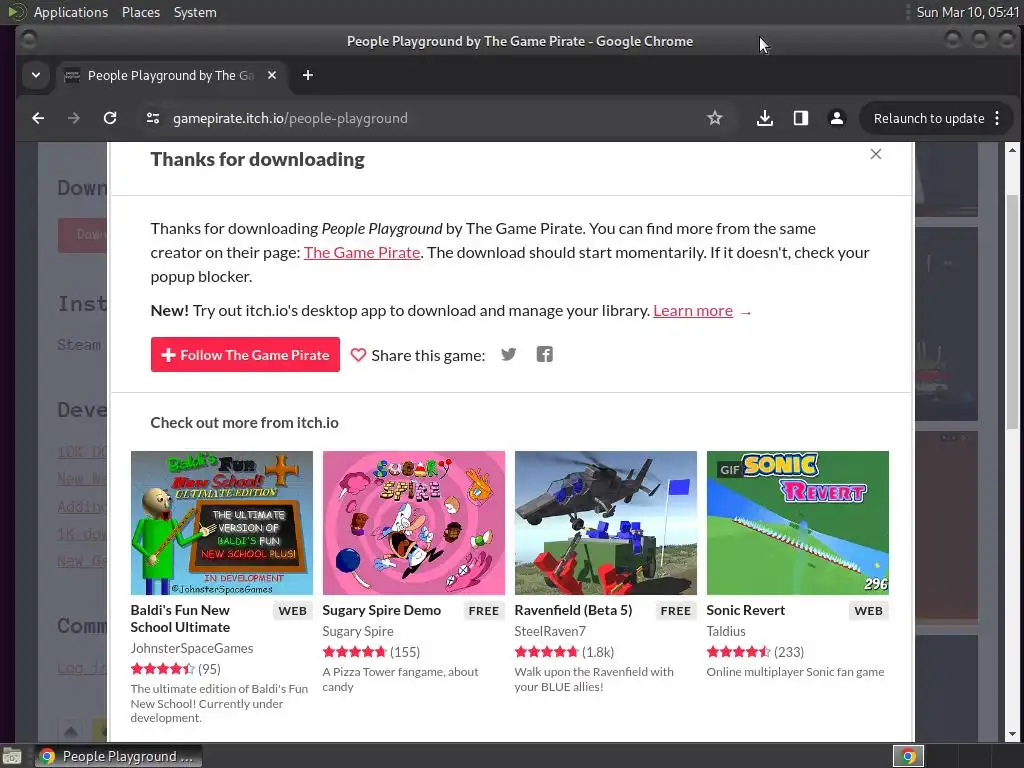This screenshot has width=1024, height=768.
Task: Click Relaunch to update button
Action: click(x=929, y=118)
